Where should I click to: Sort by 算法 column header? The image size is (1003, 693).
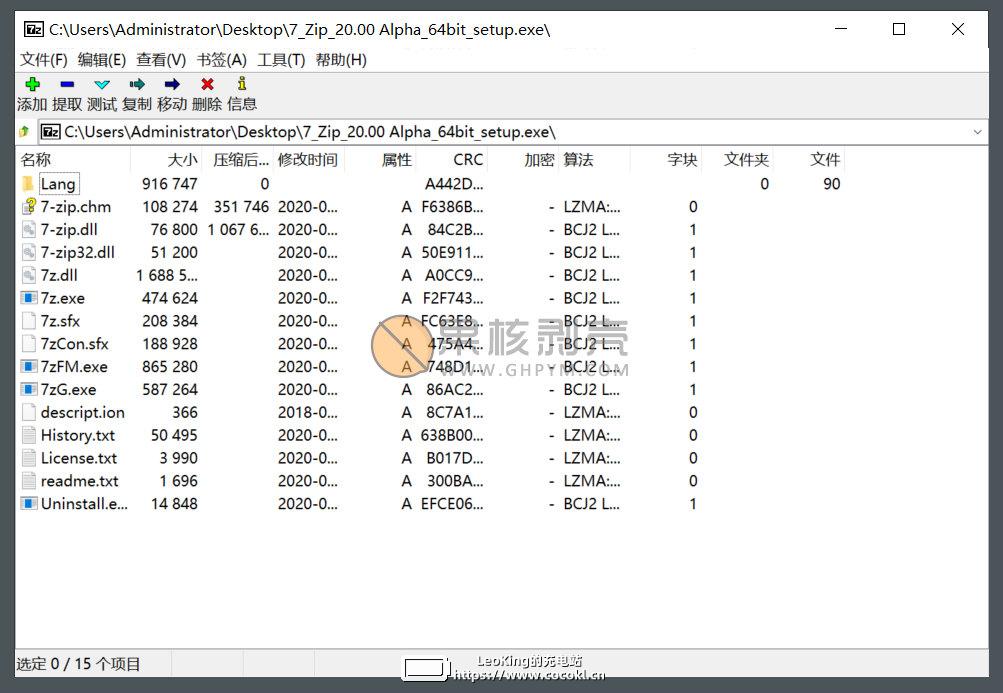[594, 159]
